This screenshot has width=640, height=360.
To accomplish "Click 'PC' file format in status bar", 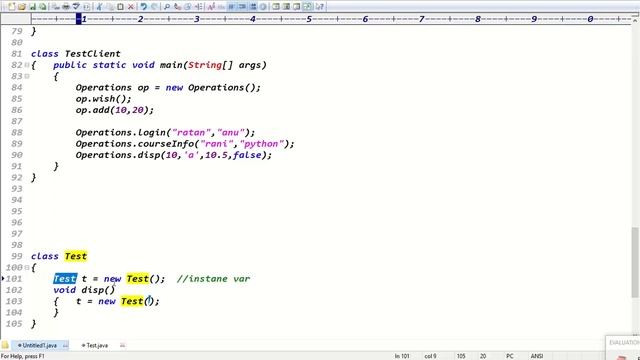I will [x=510, y=356].
